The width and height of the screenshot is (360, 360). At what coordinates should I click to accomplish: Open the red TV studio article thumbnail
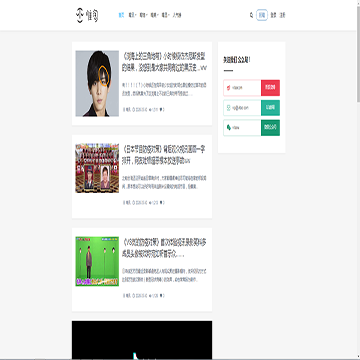(x=97, y=168)
